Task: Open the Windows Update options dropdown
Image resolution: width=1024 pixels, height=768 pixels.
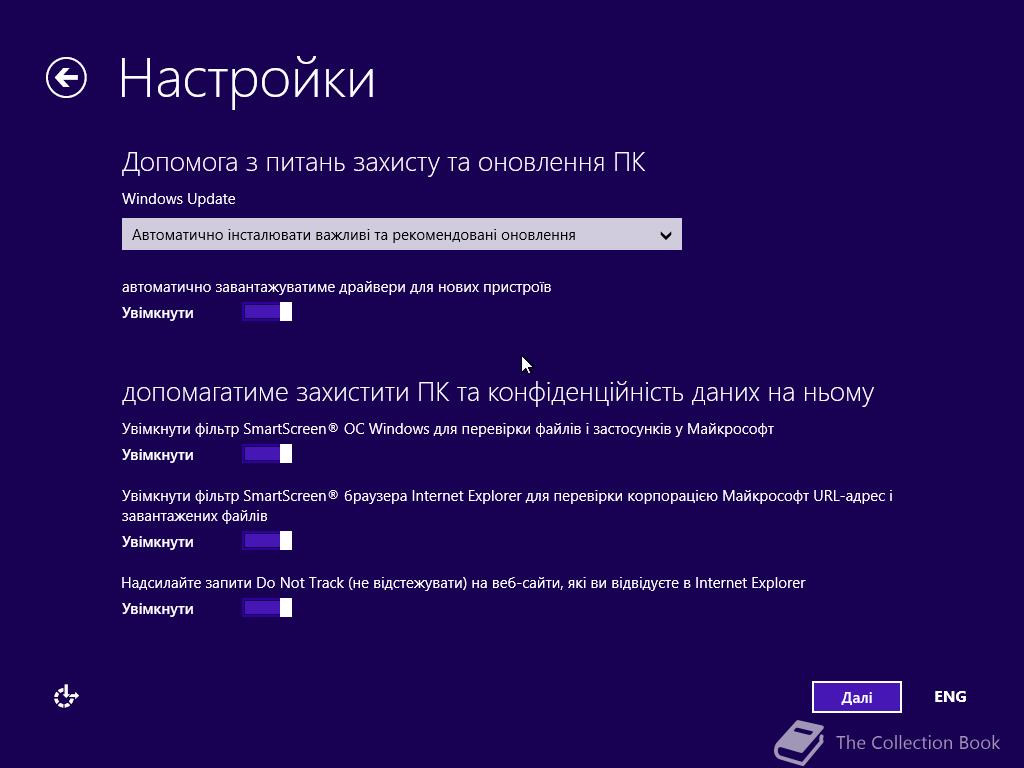Action: (x=402, y=234)
